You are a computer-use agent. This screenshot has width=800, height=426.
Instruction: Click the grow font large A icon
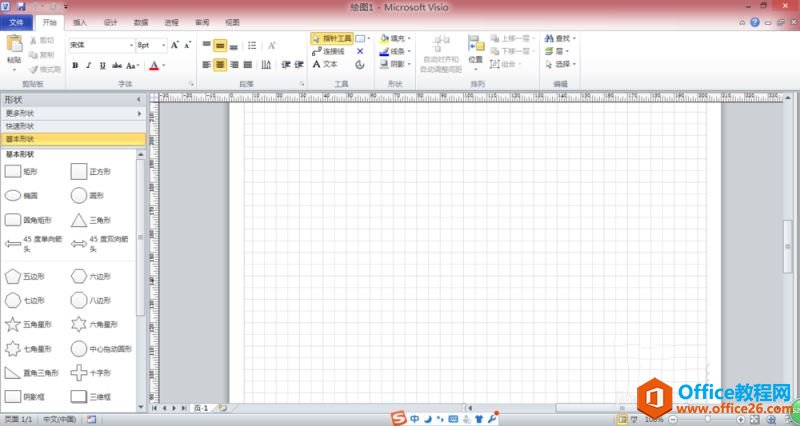pyautogui.click(x=174, y=45)
